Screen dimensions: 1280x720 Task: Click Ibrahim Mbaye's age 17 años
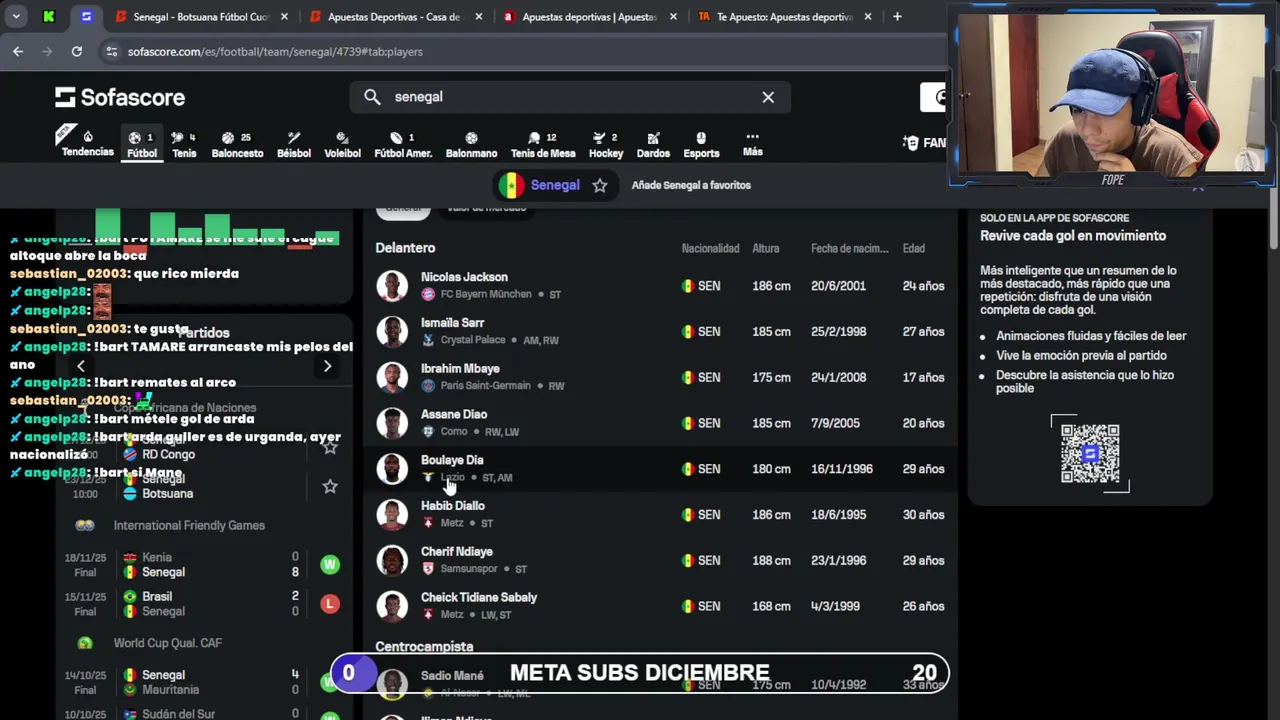[923, 377]
